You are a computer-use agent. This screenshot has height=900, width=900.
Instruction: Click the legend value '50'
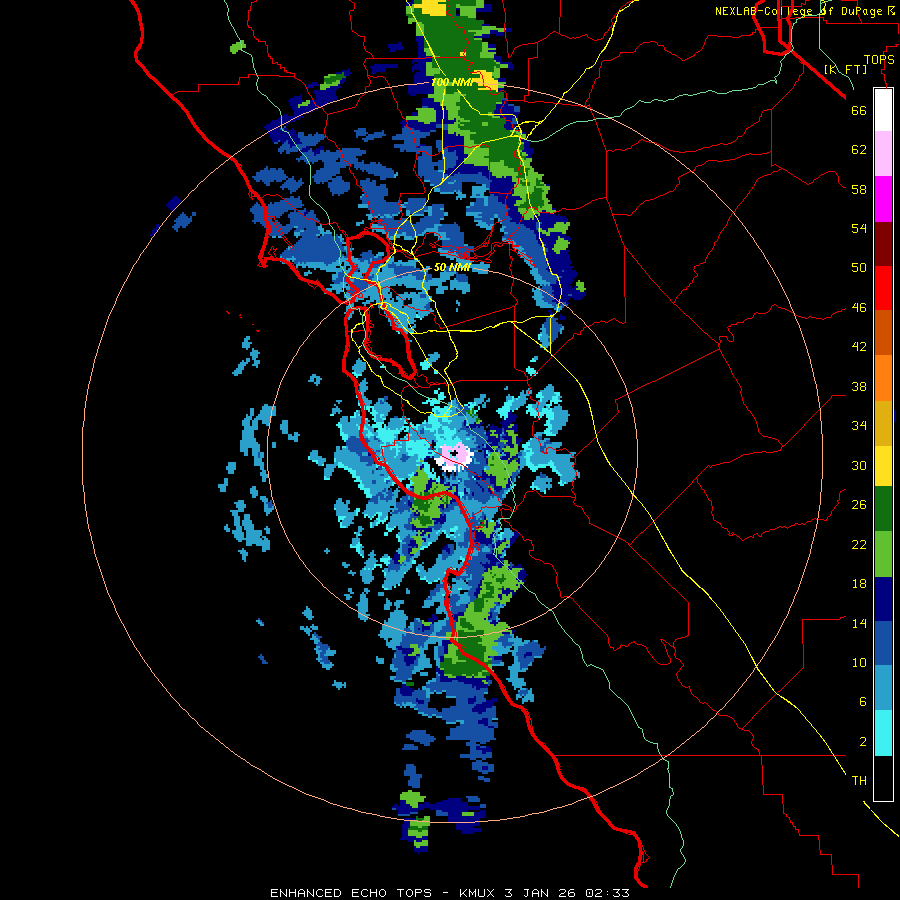point(859,268)
